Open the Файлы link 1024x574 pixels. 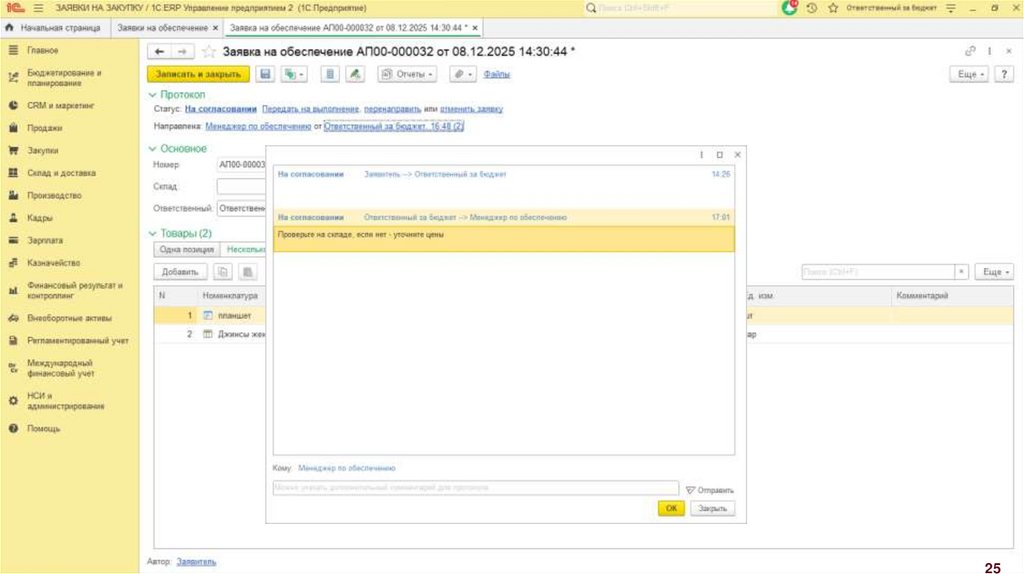pos(496,74)
